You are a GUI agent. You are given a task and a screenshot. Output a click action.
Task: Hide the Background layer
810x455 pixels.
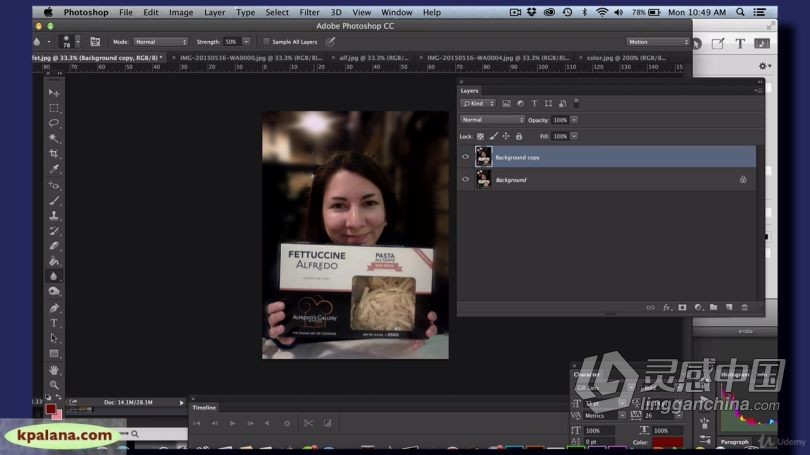[x=465, y=180]
